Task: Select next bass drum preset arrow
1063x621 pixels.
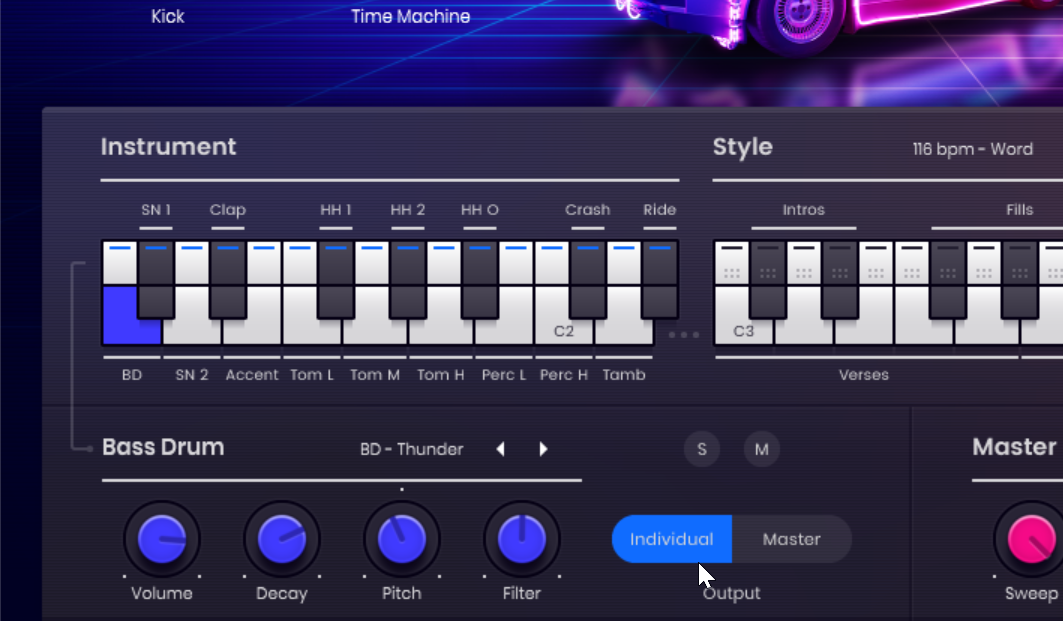Action: [x=543, y=449]
